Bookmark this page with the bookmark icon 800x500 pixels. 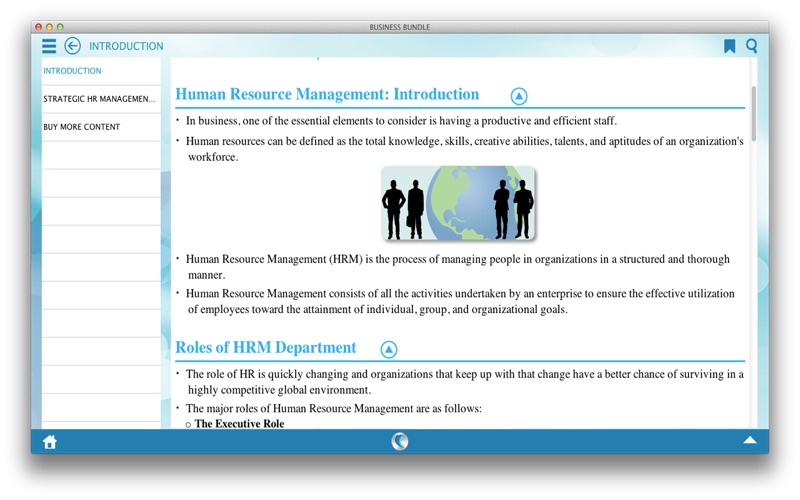pos(730,46)
